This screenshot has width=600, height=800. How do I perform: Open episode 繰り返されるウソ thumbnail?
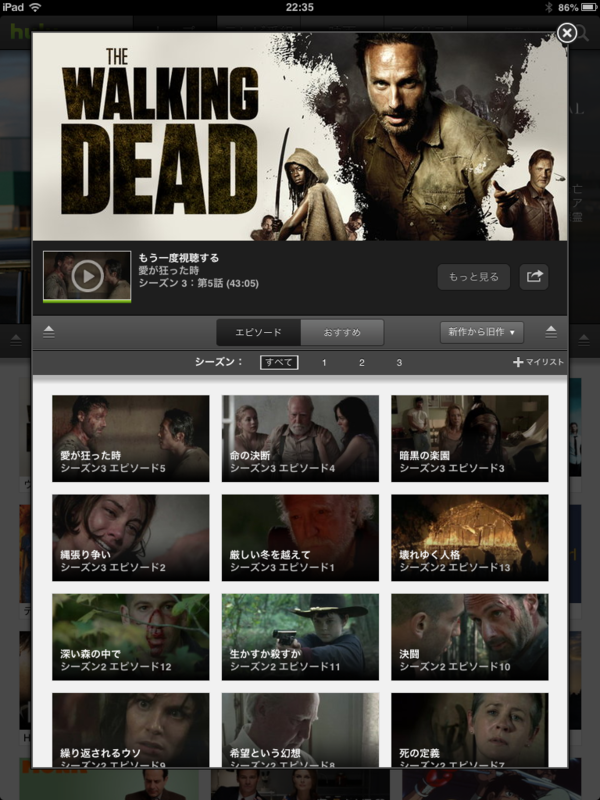[x=131, y=730]
